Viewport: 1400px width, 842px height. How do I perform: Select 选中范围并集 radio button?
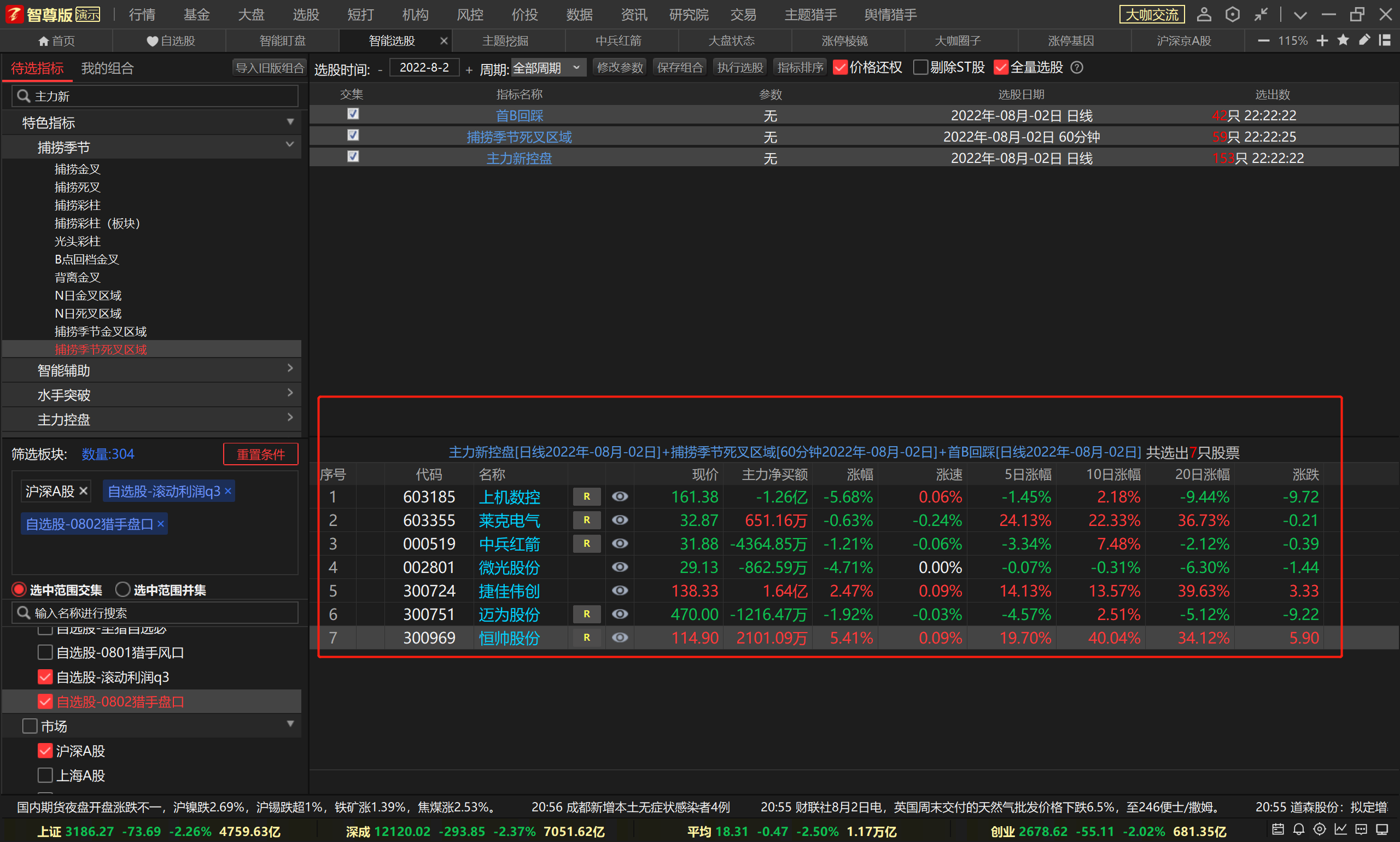pos(122,589)
